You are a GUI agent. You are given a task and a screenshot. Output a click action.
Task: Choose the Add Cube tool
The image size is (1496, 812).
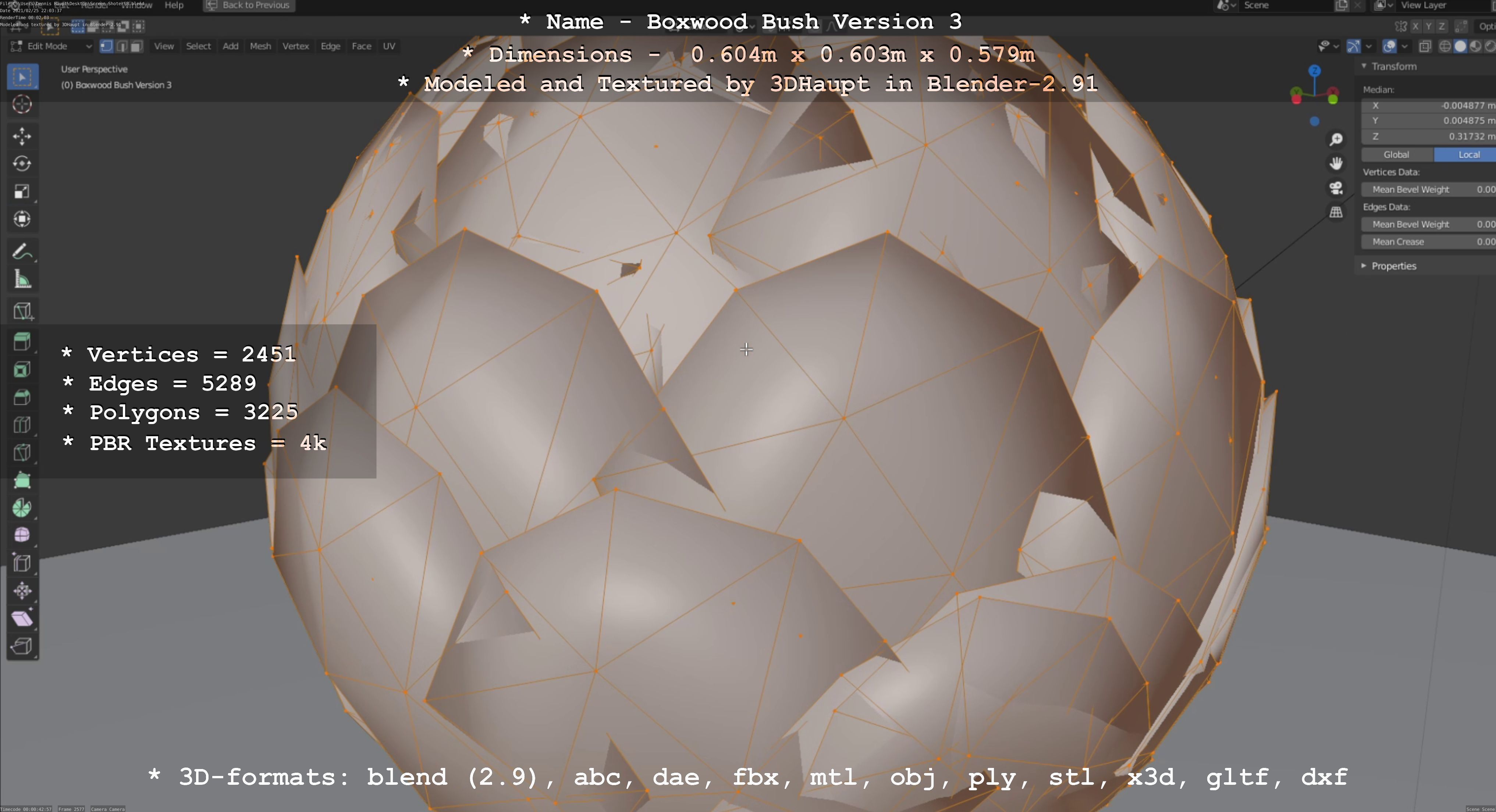pyautogui.click(x=23, y=312)
